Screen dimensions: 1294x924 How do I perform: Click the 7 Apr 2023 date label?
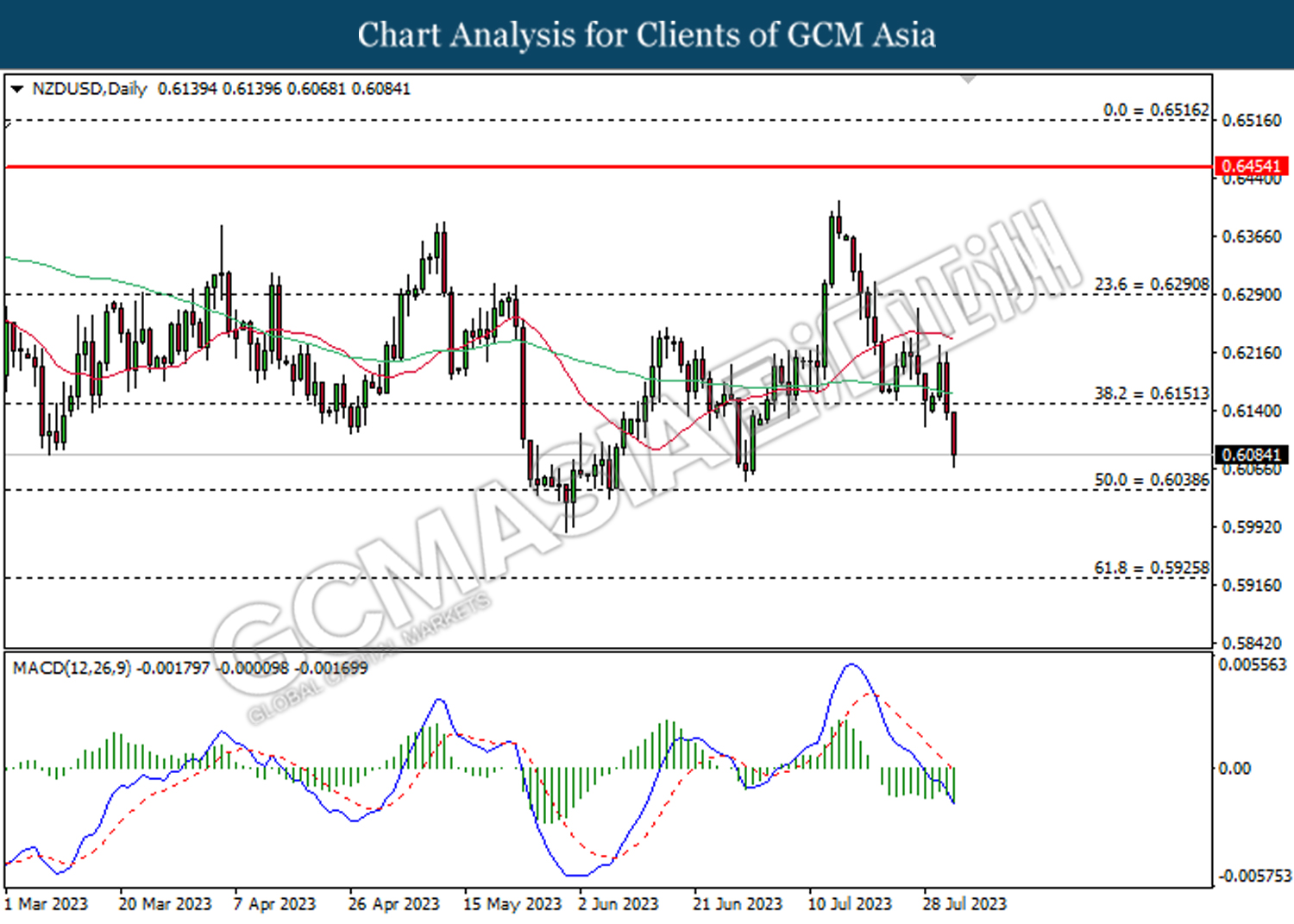pos(274,903)
